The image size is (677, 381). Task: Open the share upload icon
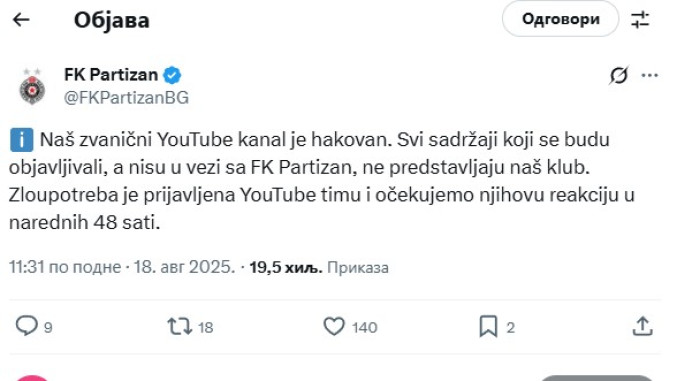642,326
